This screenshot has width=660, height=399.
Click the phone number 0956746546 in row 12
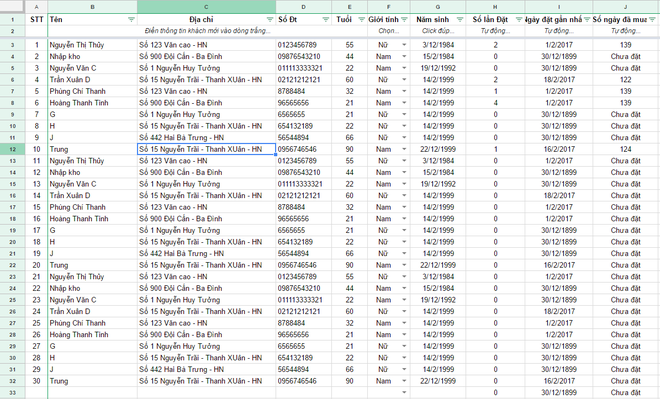[x=297, y=149]
